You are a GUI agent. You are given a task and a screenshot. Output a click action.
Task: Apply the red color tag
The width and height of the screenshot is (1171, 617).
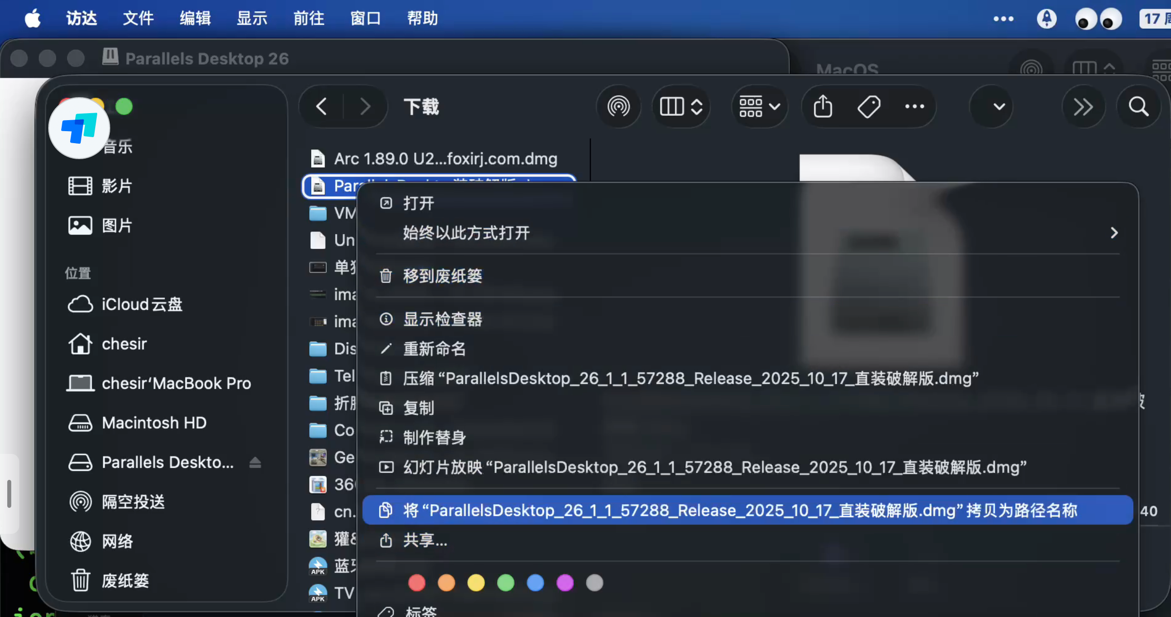point(417,583)
